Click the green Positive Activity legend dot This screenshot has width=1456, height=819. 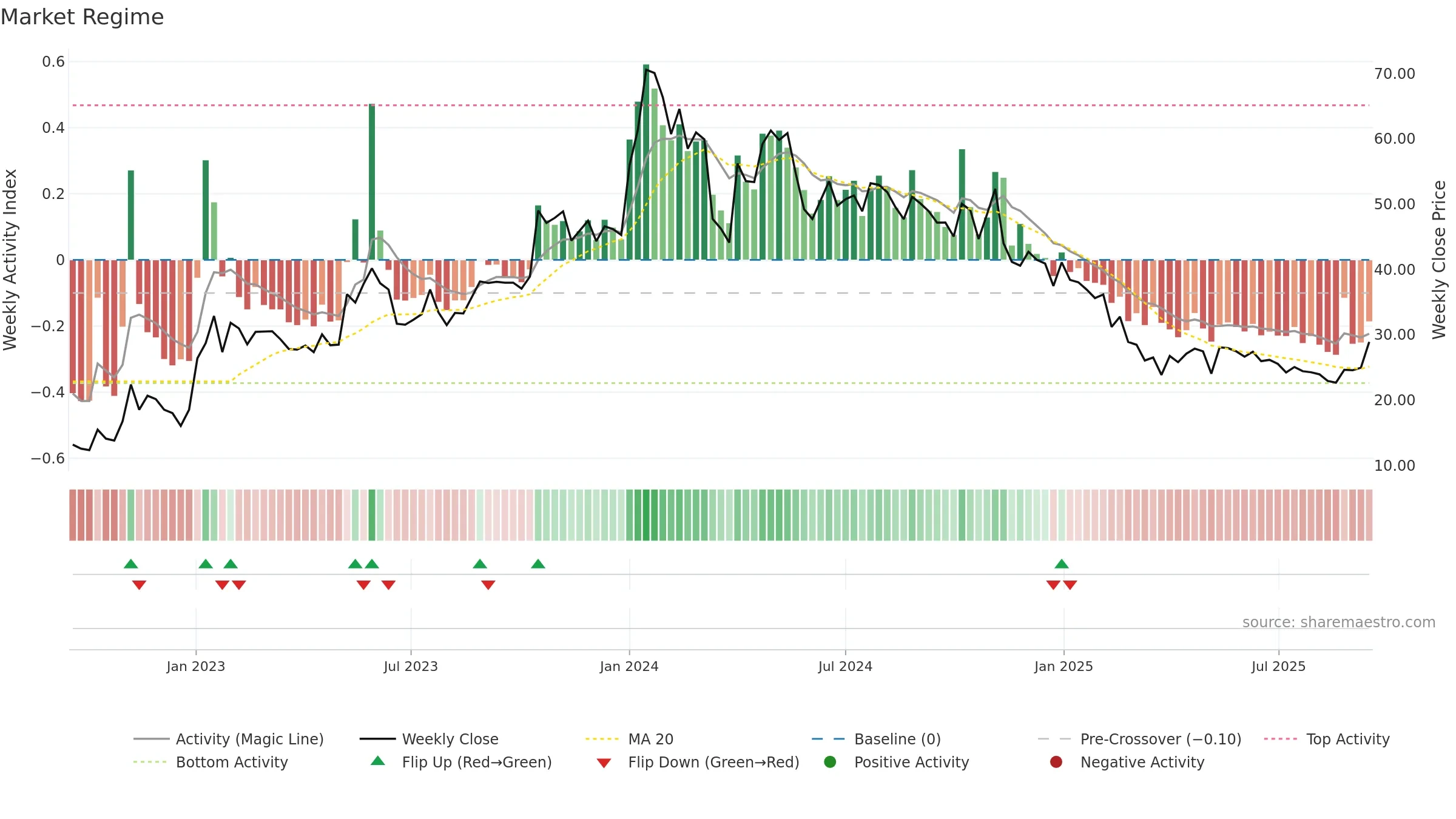(x=831, y=762)
